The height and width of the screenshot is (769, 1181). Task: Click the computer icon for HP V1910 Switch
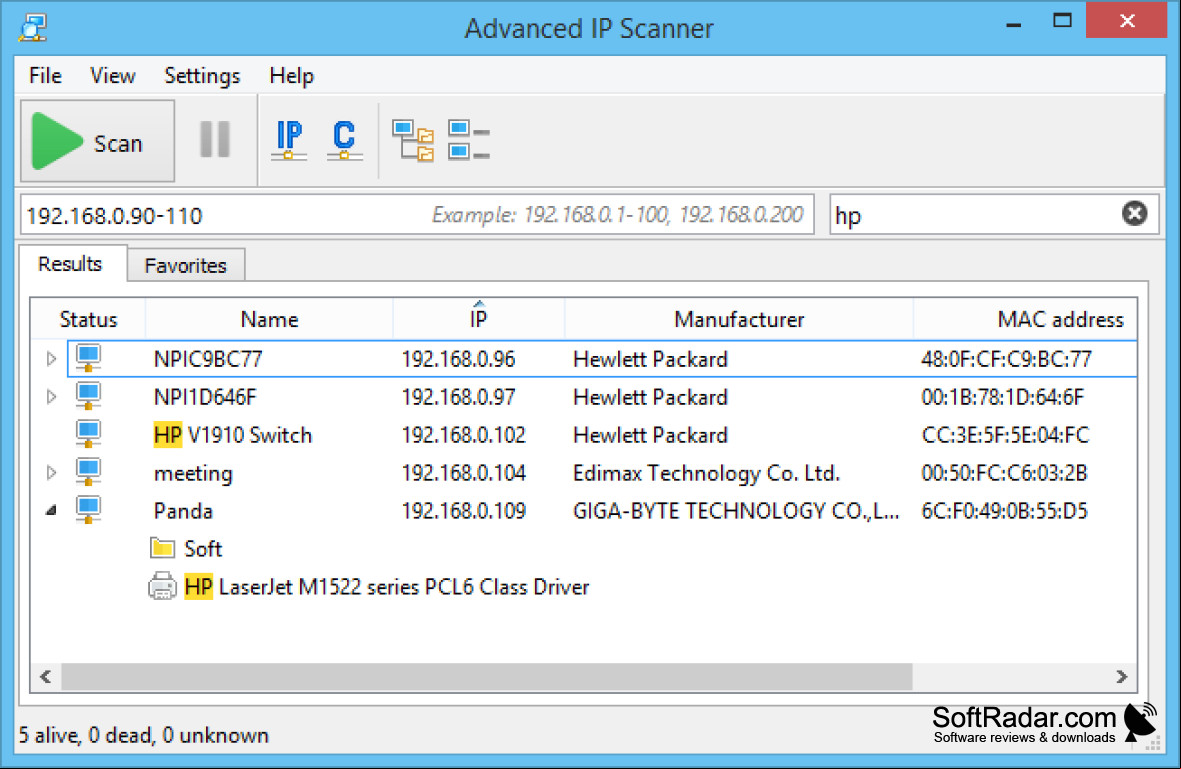click(88, 433)
